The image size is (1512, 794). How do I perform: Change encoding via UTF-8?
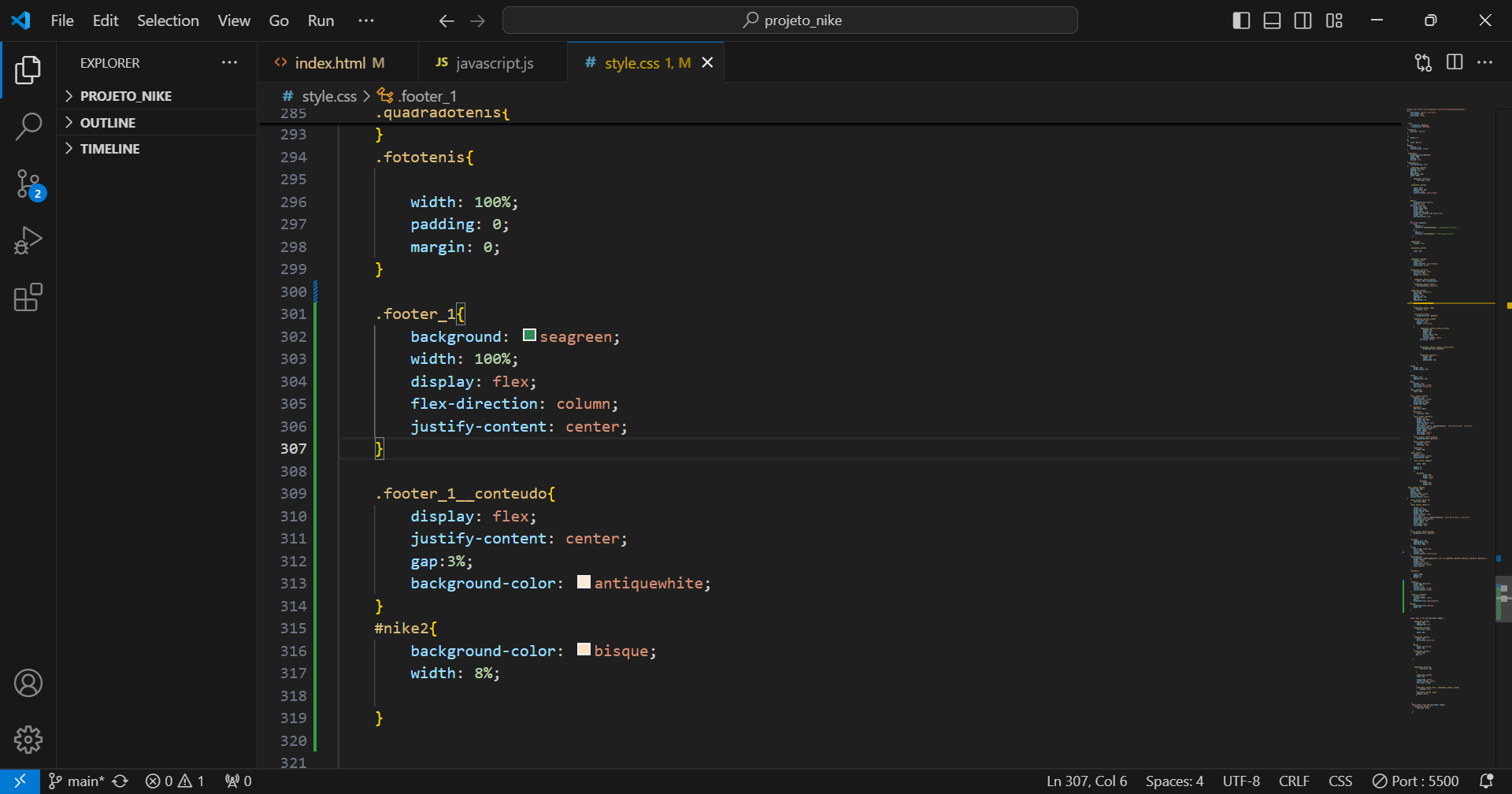point(1241,781)
